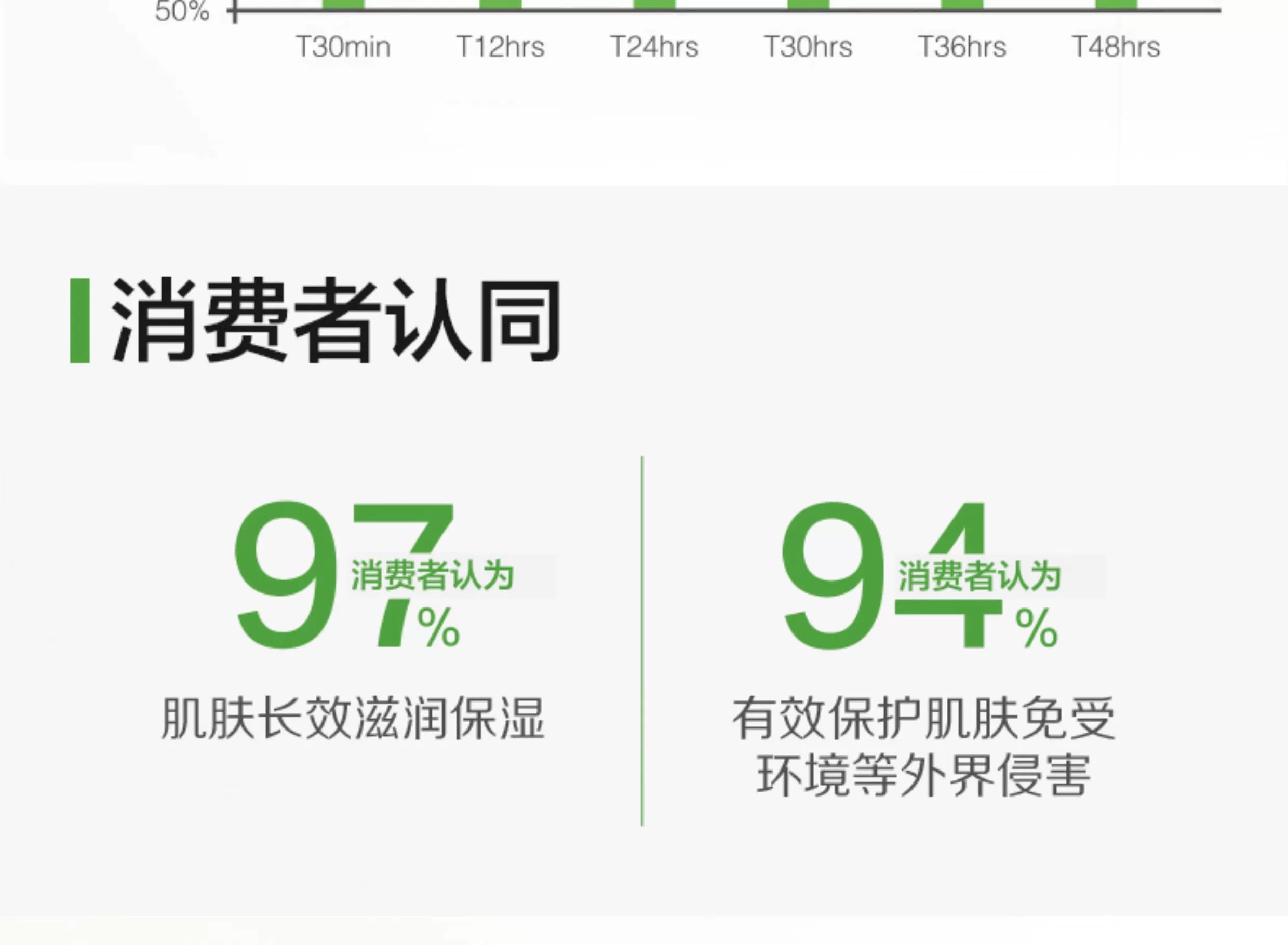Click 消费者认为 label over the 97
Image resolution: width=1288 pixels, height=945 pixels.
(x=432, y=575)
